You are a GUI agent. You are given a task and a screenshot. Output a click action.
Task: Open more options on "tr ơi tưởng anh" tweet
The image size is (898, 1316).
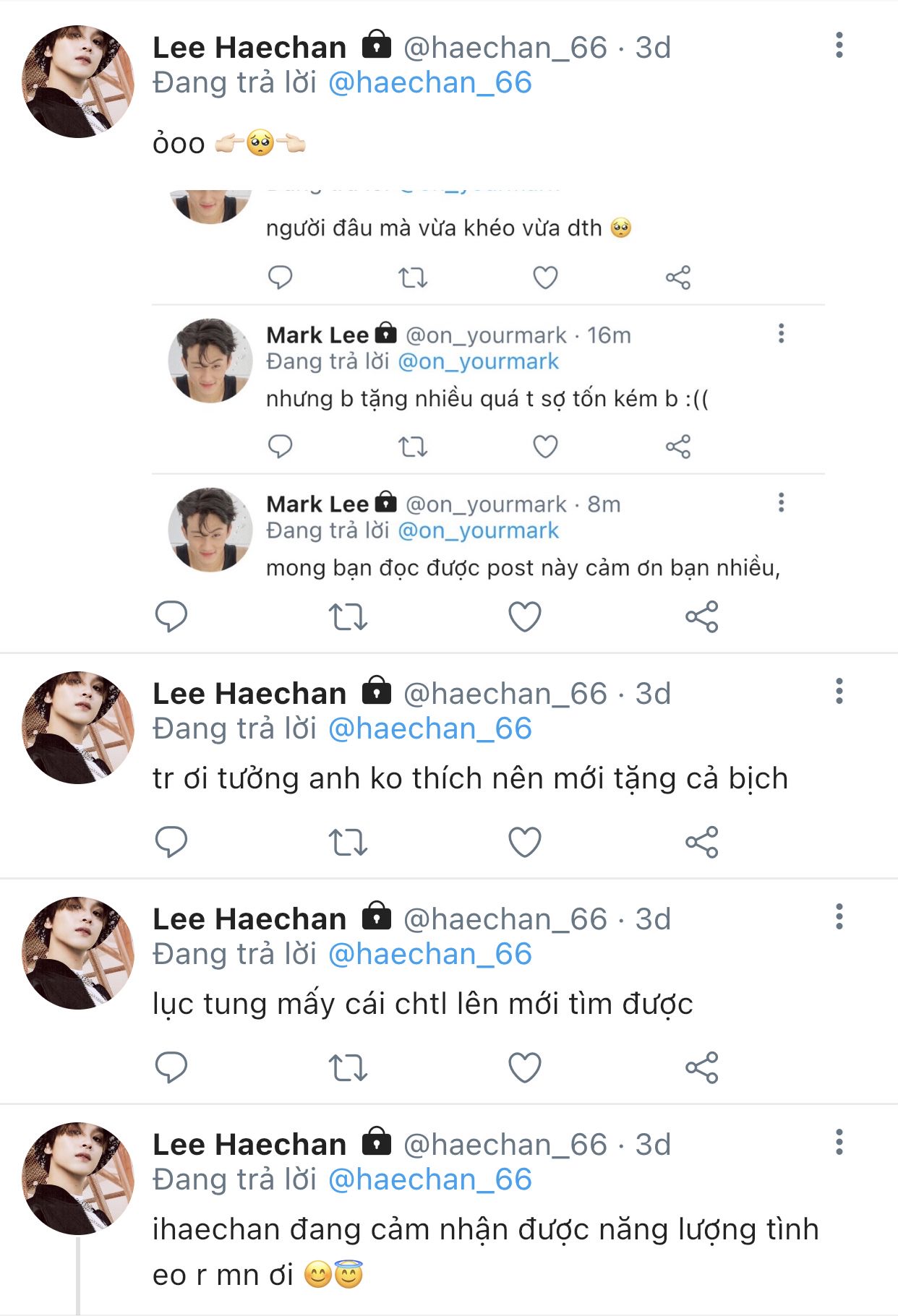pyautogui.click(x=839, y=692)
